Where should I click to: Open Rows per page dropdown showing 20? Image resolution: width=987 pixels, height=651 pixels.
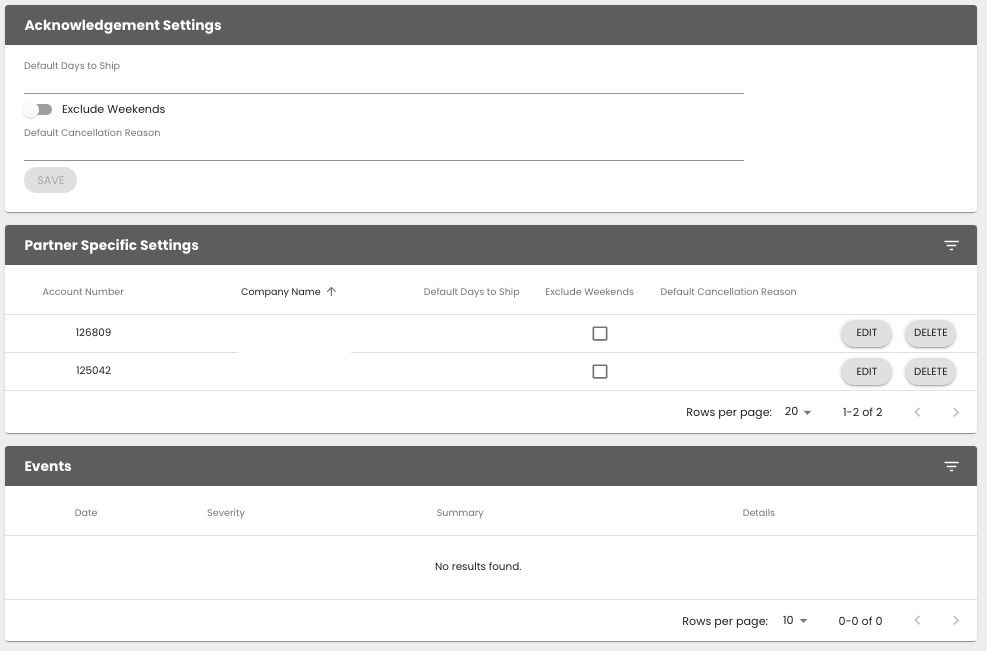tap(798, 412)
